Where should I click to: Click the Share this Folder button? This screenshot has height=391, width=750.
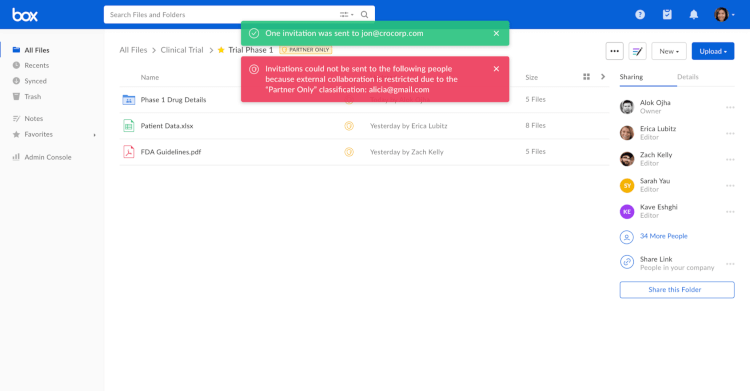677,290
